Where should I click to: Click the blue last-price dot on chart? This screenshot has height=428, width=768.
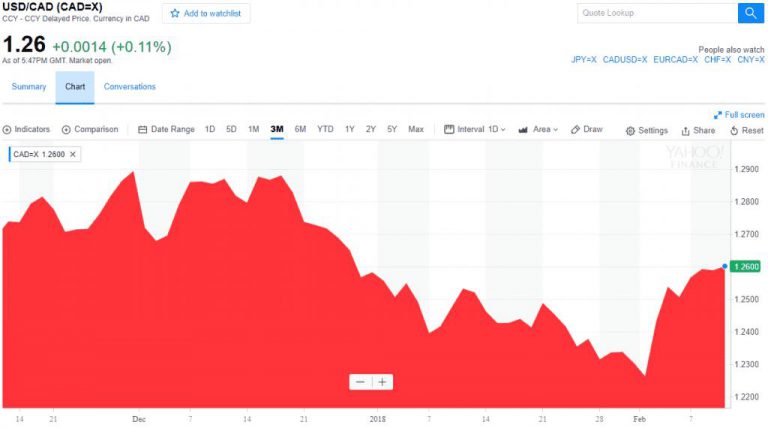click(724, 266)
